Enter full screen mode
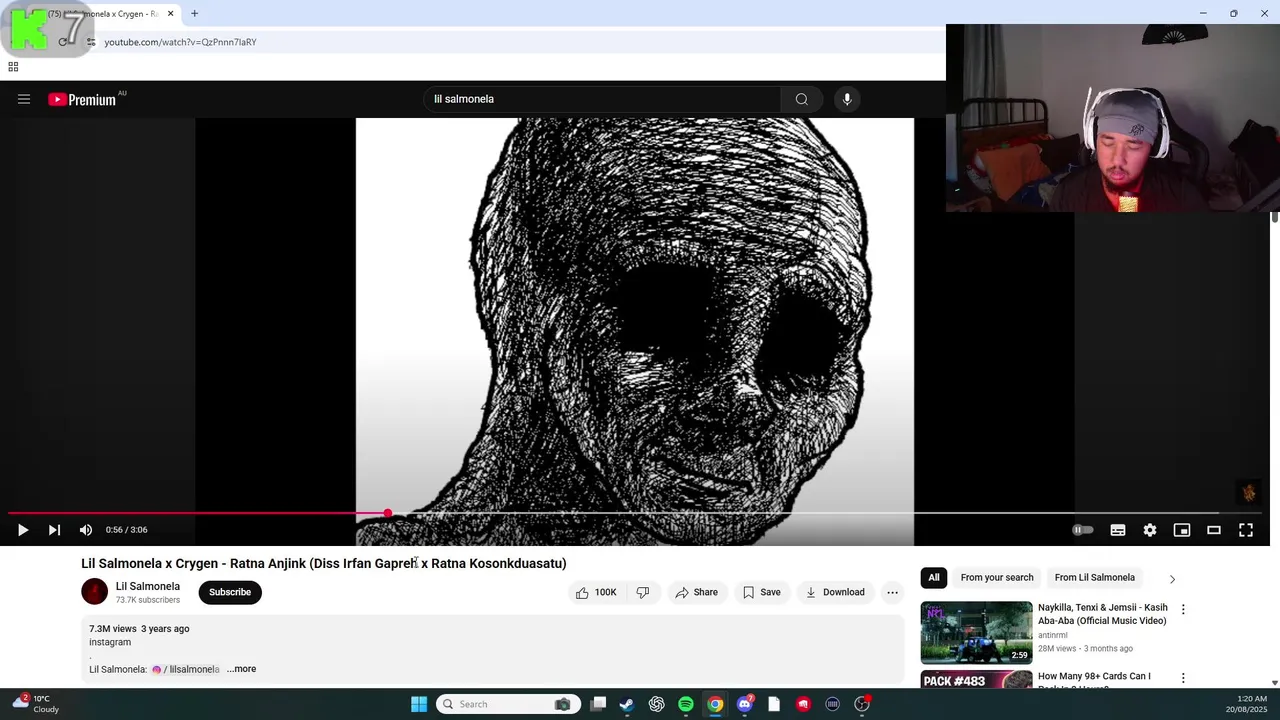 tap(1246, 530)
